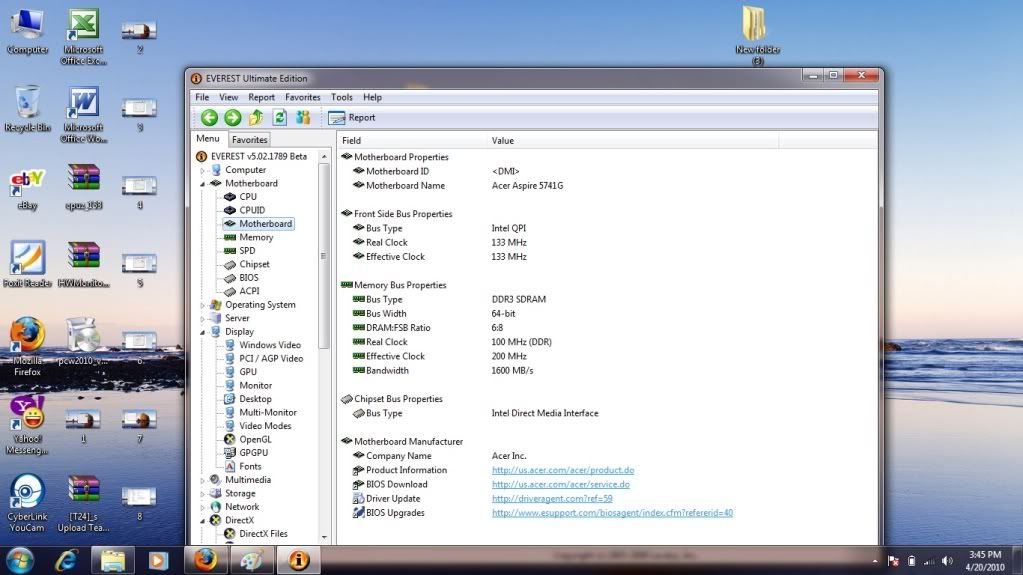Viewport: 1023px width, 575px height.
Task: Open Internet Explorer from the taskbar
Action: 66,561
